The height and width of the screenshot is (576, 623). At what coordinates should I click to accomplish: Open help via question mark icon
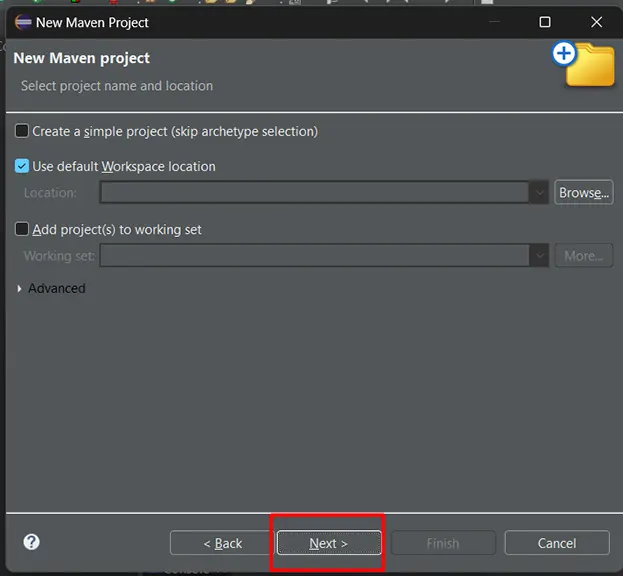[31, 542]
